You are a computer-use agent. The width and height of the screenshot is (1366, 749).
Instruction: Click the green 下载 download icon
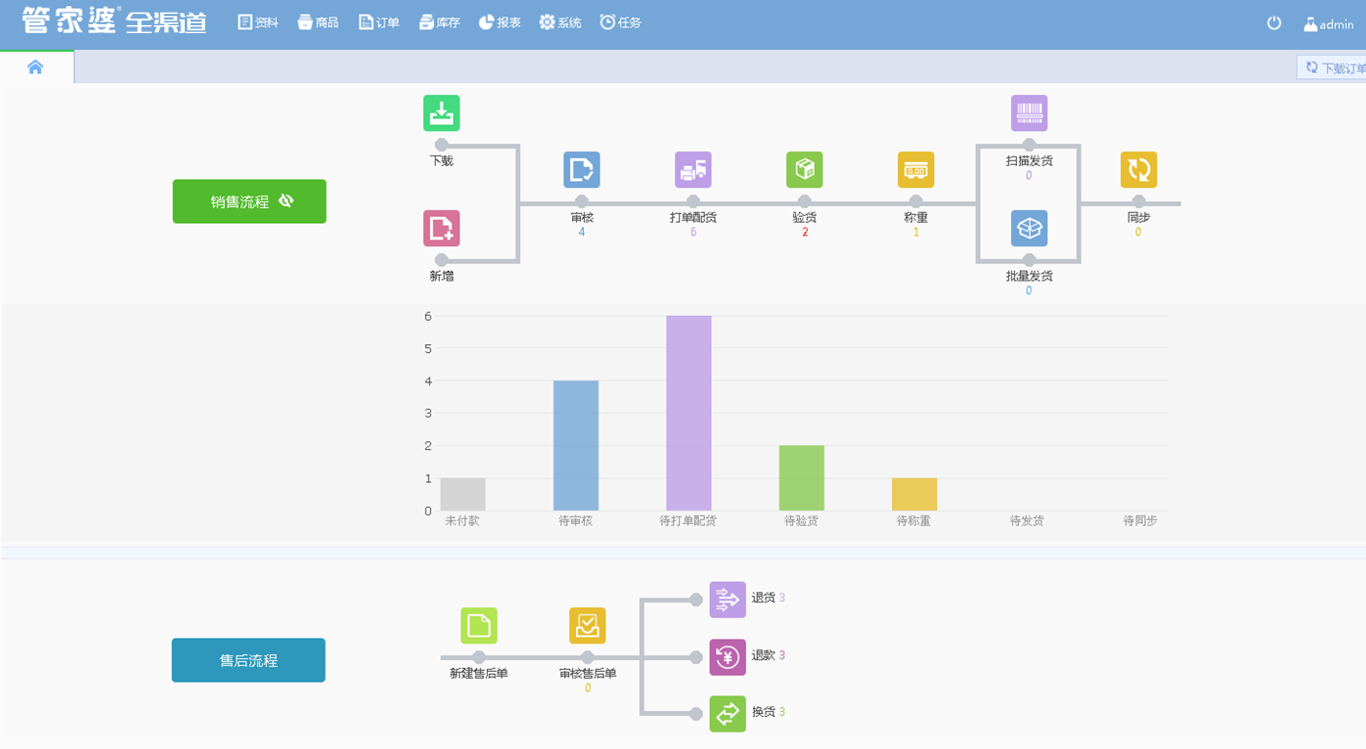(x=441, y=113)
